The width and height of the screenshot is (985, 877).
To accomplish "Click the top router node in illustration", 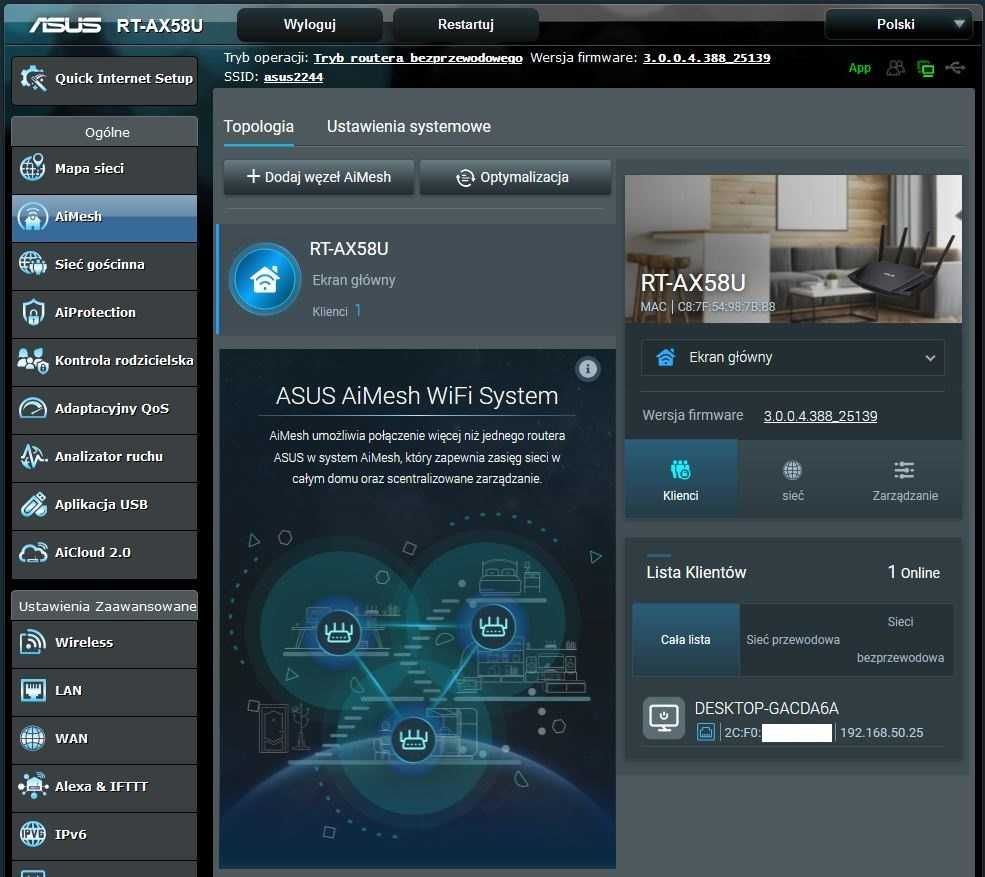I will tap(493, 626).
